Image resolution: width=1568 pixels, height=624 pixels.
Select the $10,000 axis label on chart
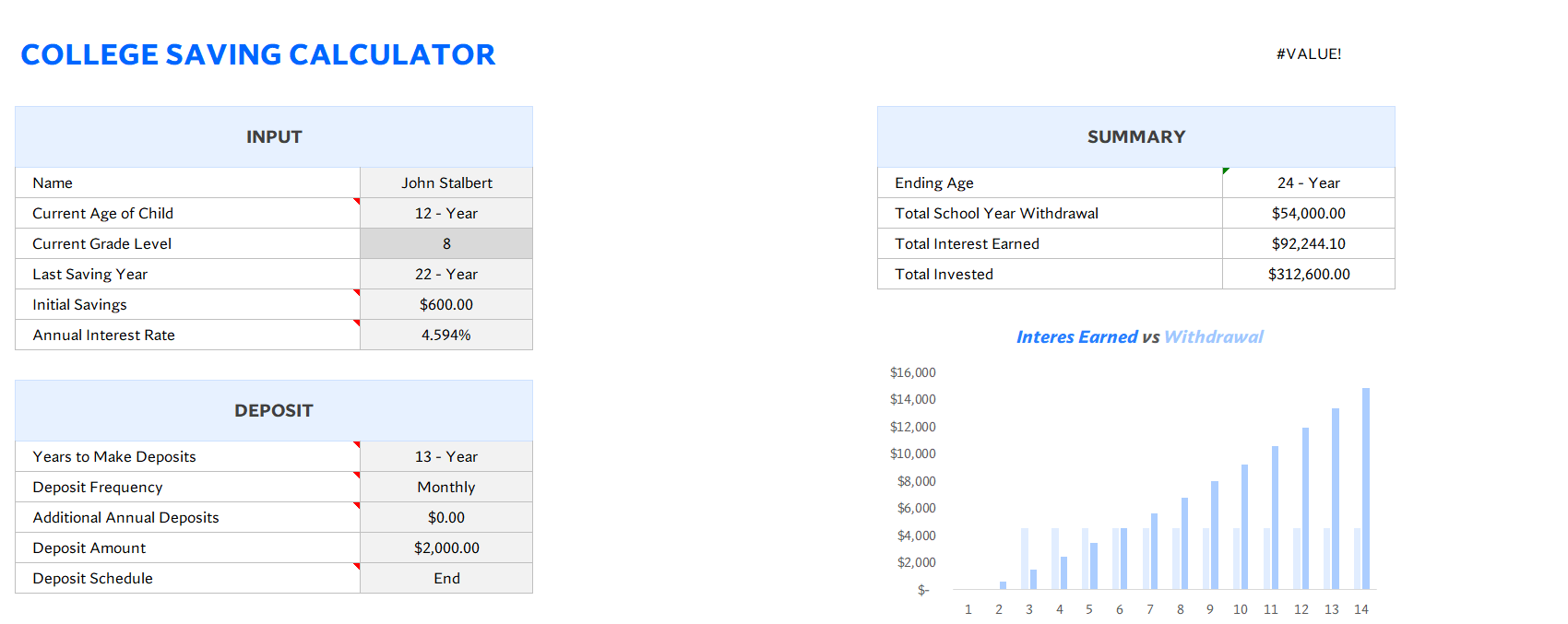point(913,453)
